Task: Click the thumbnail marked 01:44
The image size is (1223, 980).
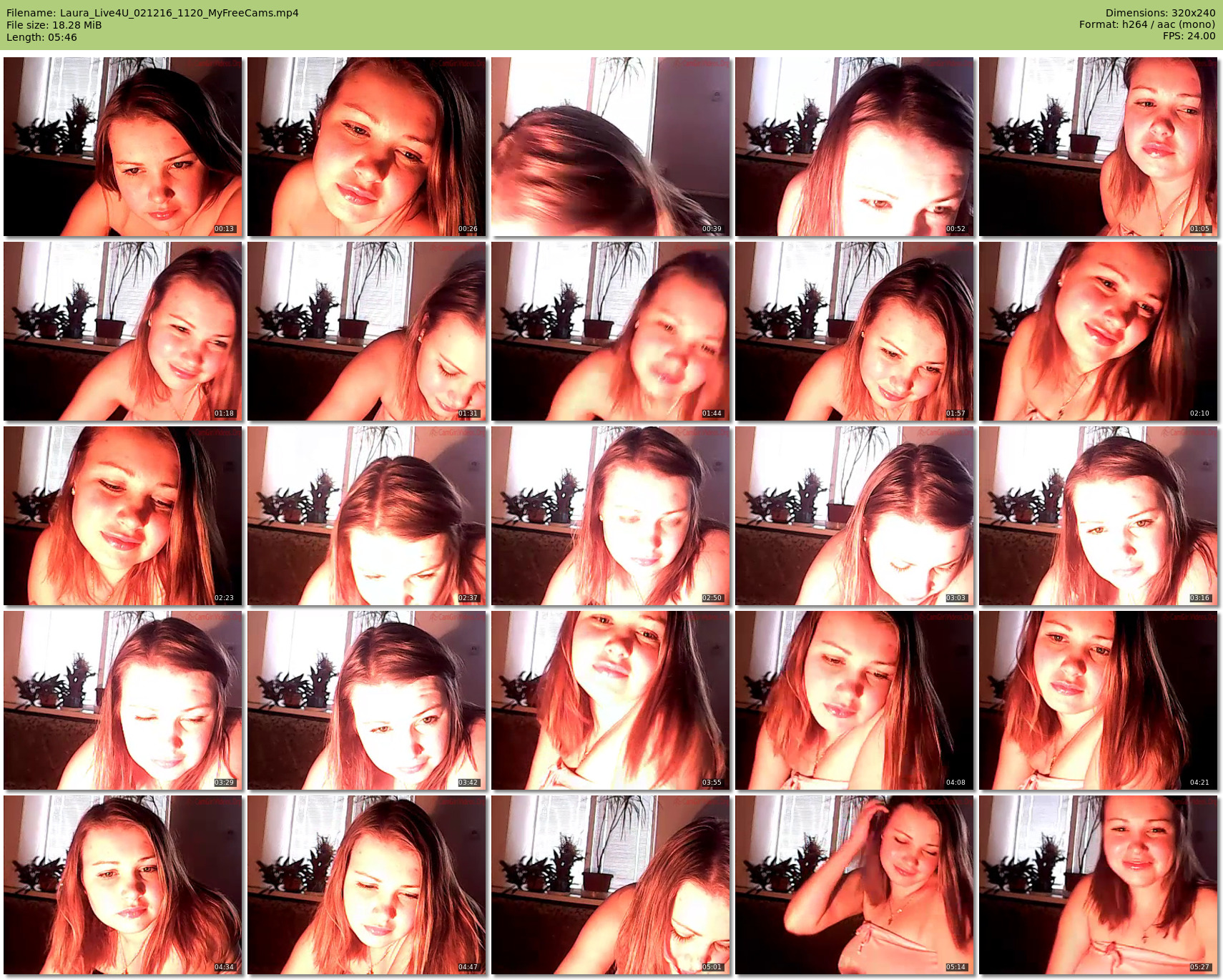Action: (x=610, y=331)
